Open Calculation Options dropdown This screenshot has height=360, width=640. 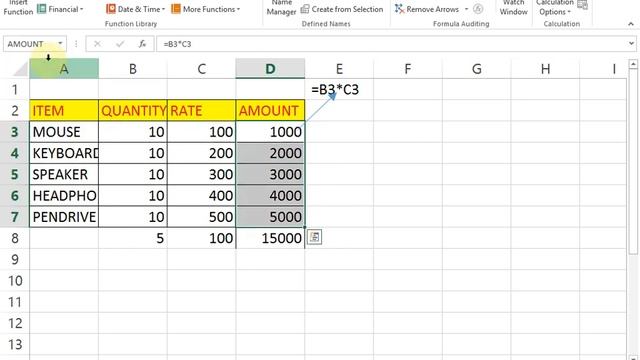pos(555,8)
